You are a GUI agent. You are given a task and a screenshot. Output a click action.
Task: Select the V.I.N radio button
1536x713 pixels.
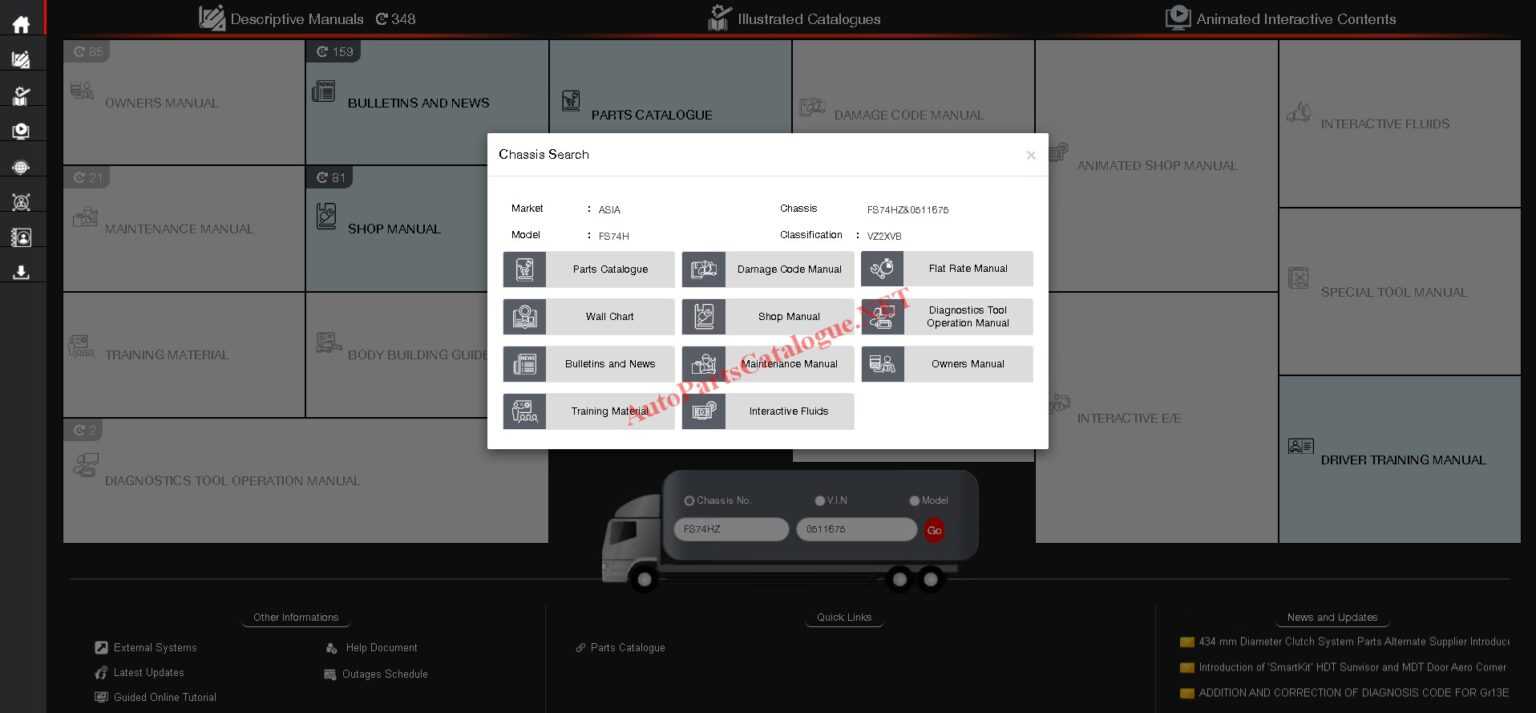tap(820, 501)
